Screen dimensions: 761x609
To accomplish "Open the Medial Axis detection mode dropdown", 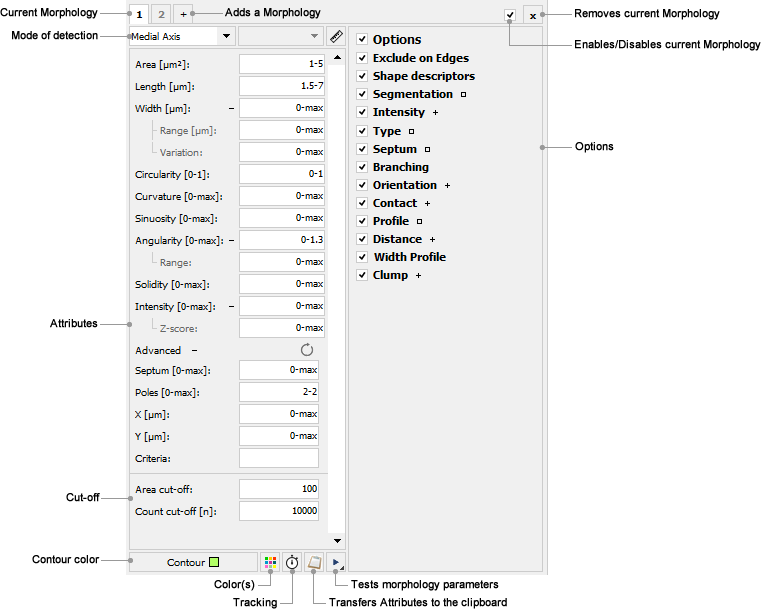I will [181, 36].
